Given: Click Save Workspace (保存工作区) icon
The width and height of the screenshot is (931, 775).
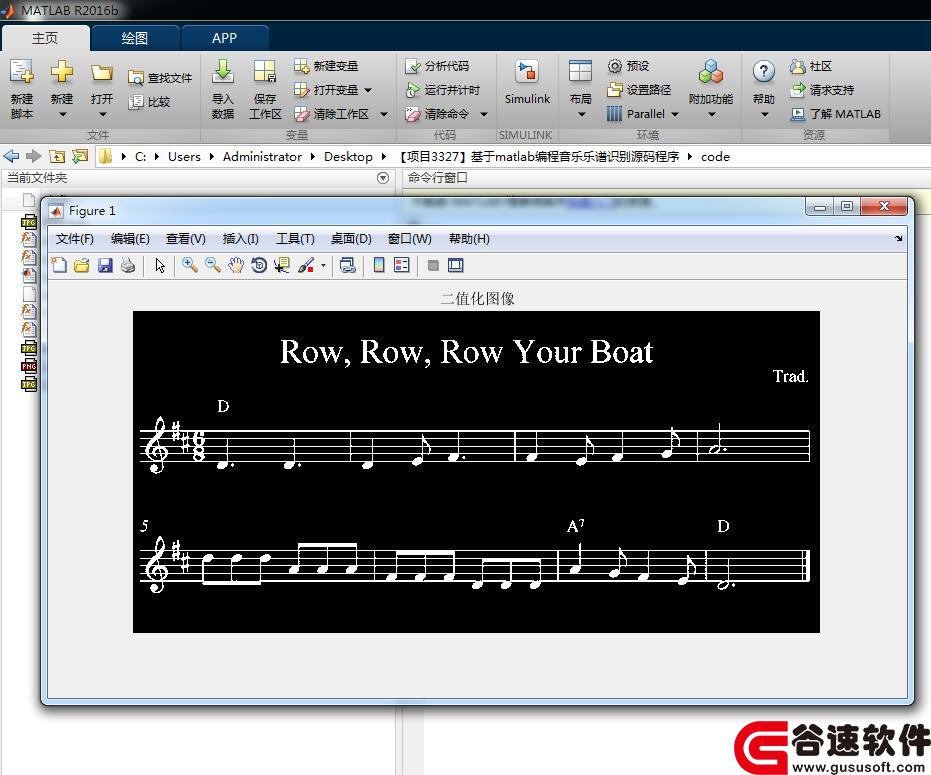Looking at the screenshot, I should coord(265,72).
